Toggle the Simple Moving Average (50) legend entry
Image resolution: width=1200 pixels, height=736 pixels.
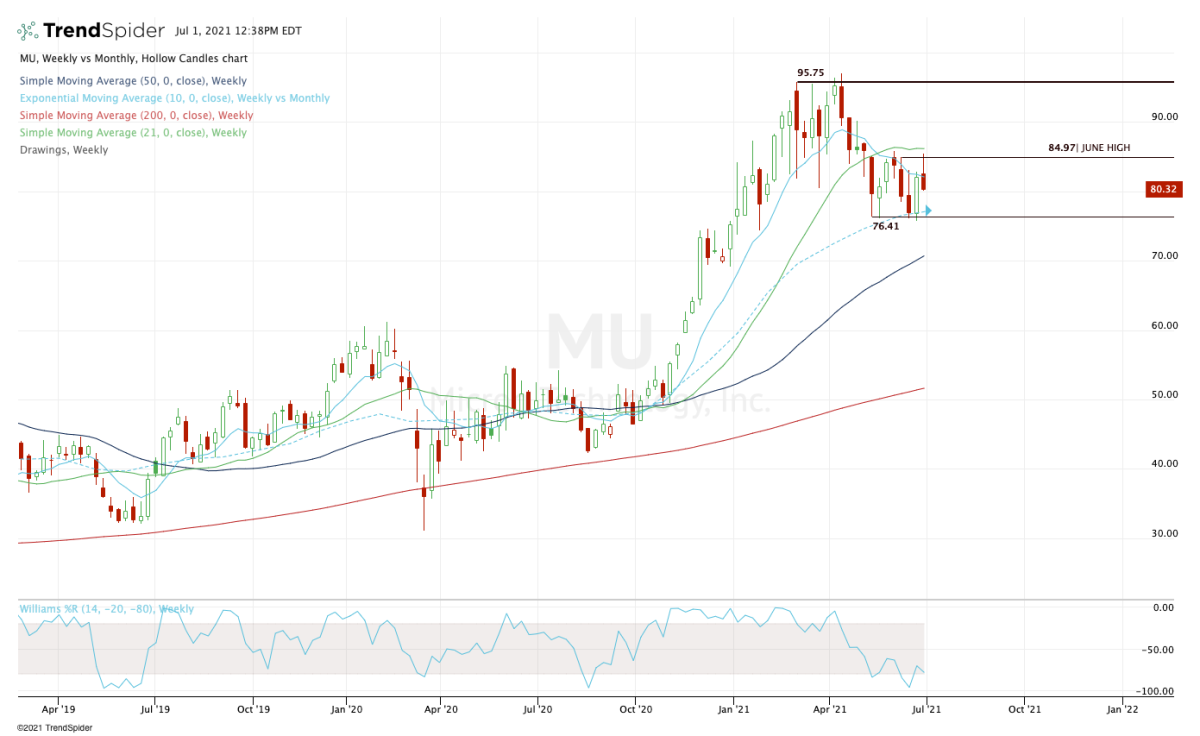pos(130,80)
